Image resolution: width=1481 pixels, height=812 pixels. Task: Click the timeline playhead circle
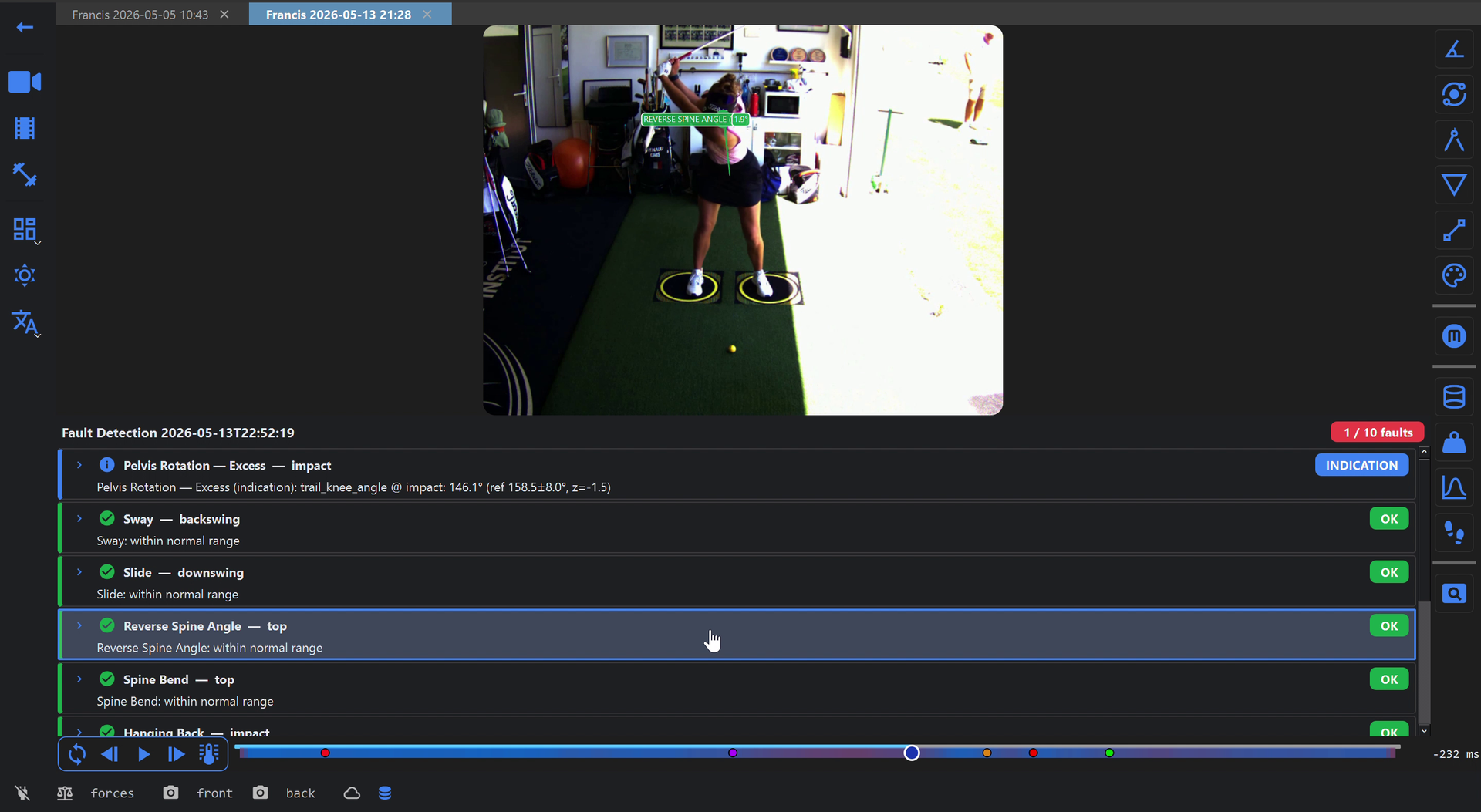click(912, 753)
